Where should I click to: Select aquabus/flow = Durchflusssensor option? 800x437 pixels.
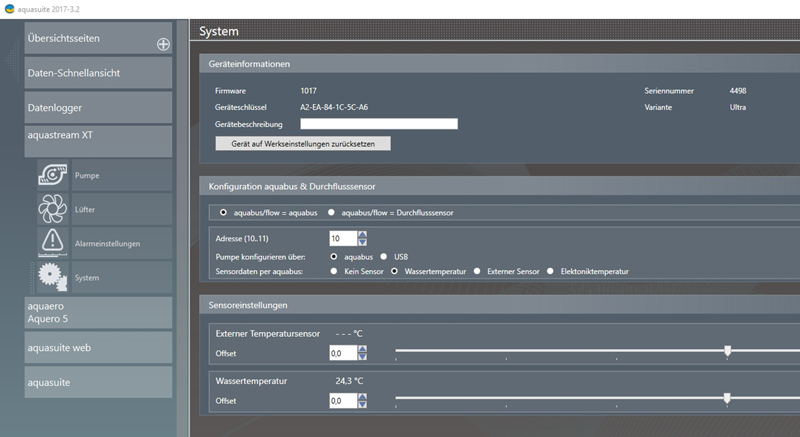click(x=331, y=213)
